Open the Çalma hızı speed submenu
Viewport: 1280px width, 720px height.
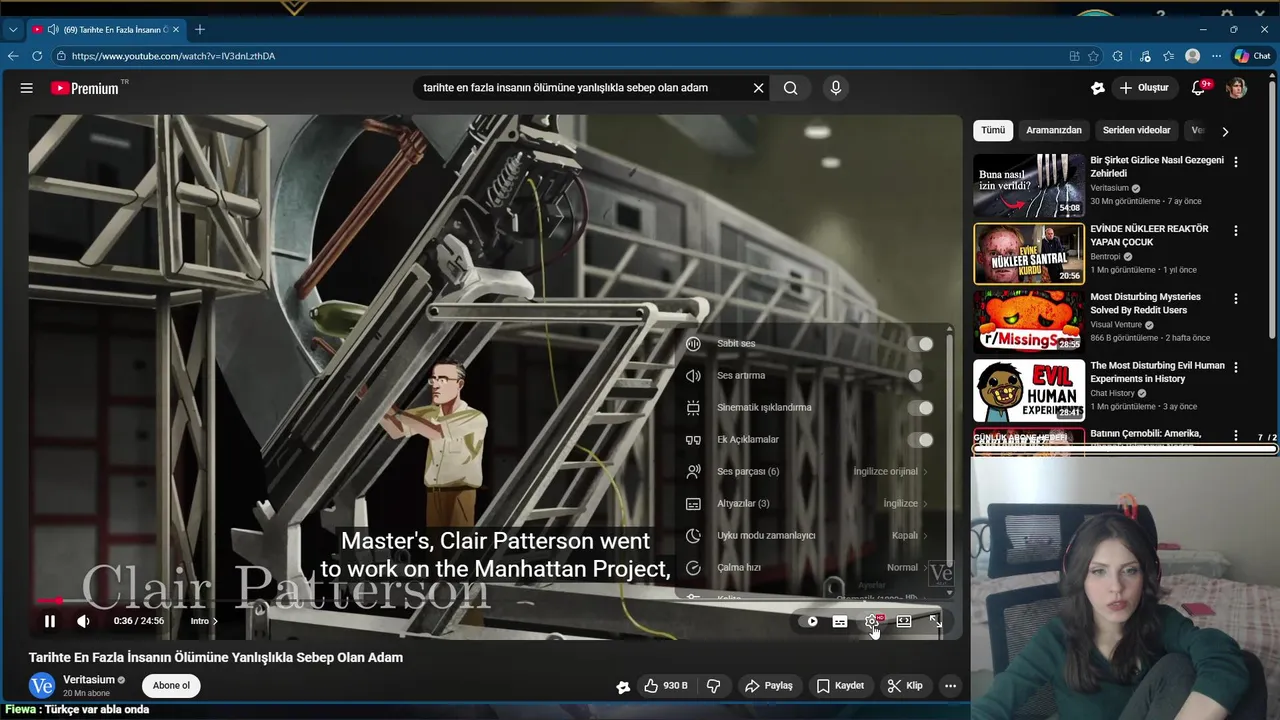click(808, 568)
